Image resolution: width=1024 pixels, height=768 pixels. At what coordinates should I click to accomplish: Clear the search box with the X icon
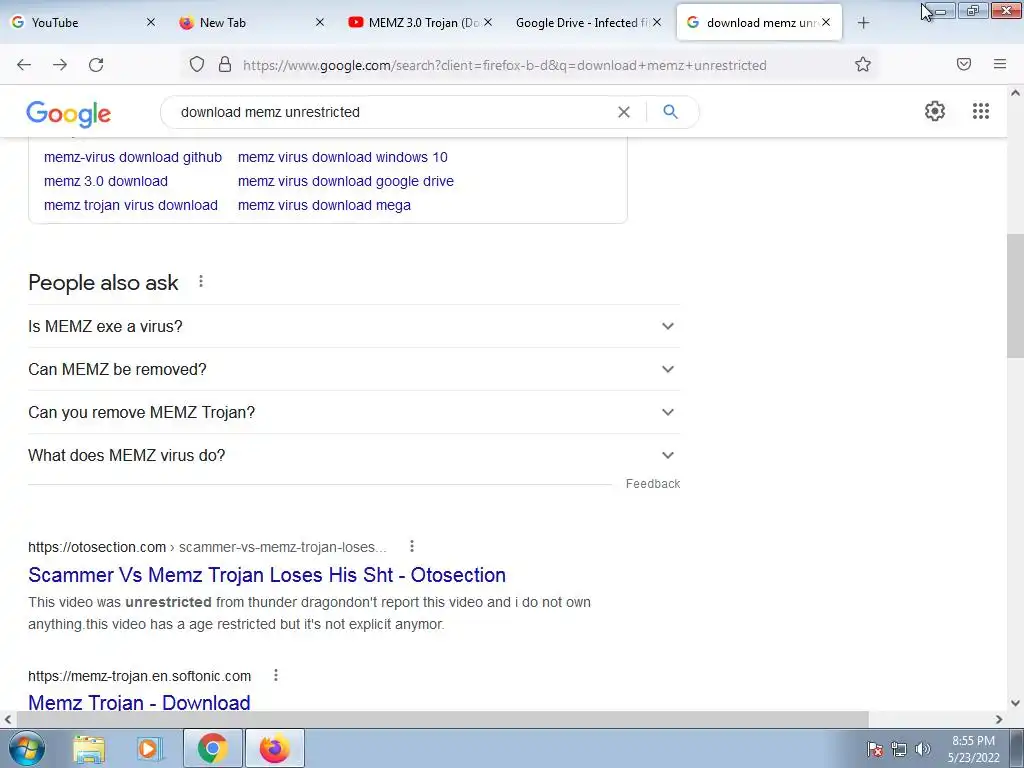[x=624, y=112]
